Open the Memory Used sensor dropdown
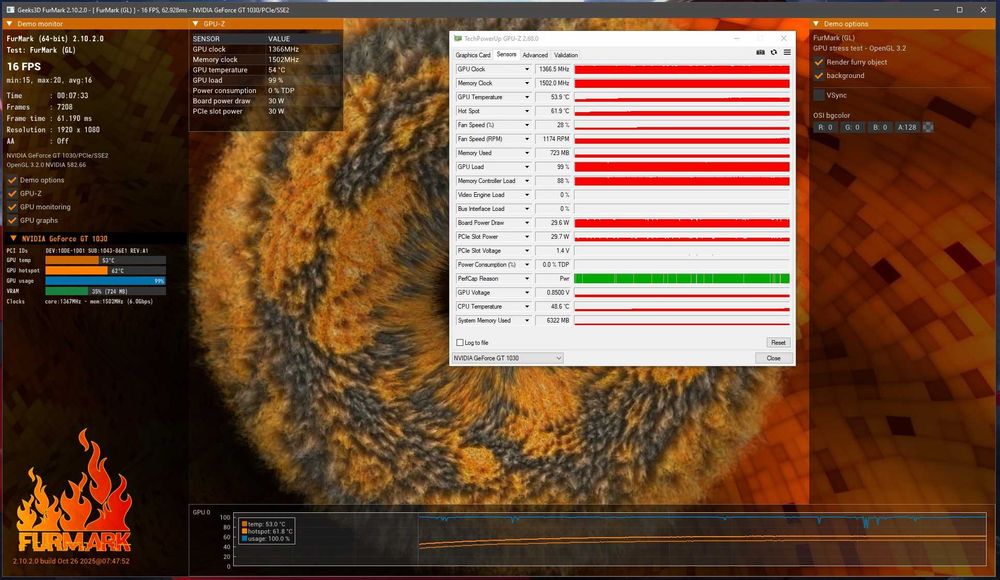The height and width of the screenshot is (580, 1000). pos(527,152)
